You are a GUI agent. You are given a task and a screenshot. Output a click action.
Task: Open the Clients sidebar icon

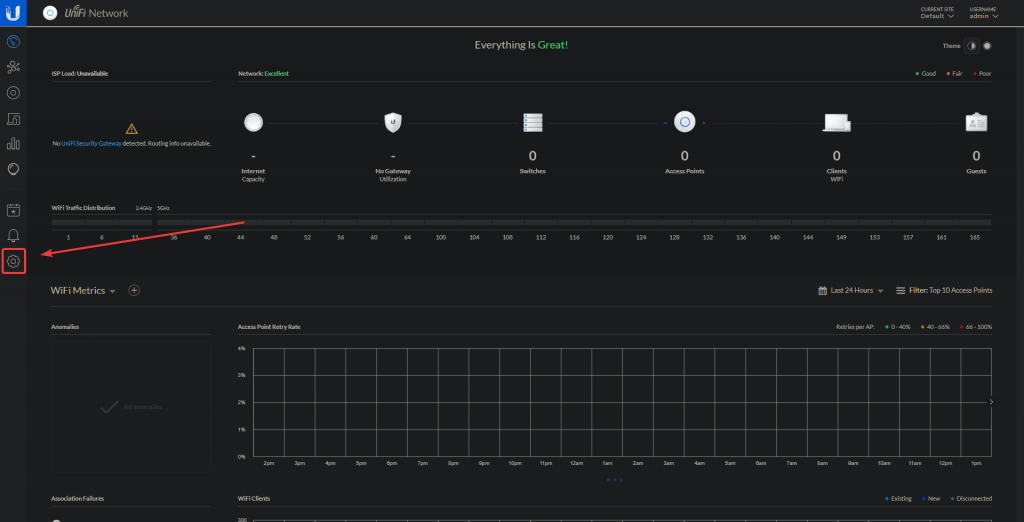[x=13, y=119]
